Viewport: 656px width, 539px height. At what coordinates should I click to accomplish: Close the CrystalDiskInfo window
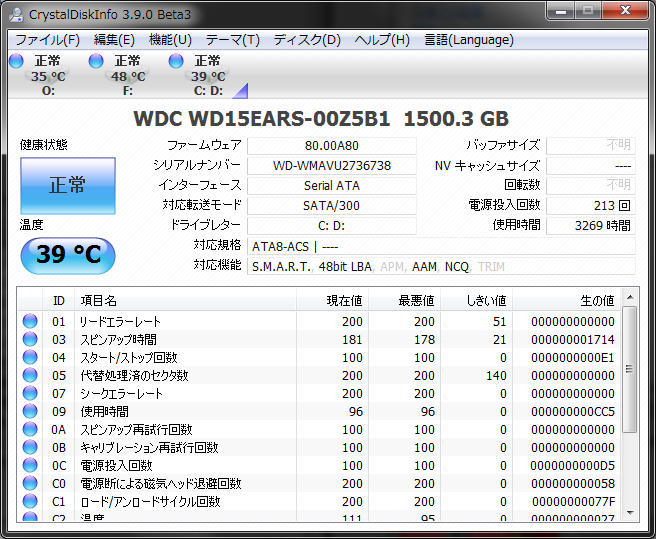pyautogui.click(x=625, y=10)
